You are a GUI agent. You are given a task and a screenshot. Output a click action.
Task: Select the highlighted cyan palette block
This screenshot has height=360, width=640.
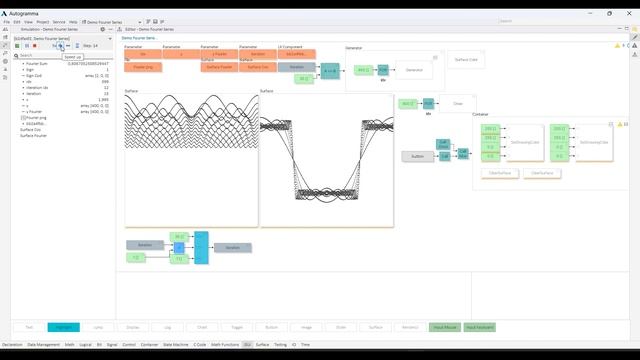pyautogui.click(x=64, y=327)
